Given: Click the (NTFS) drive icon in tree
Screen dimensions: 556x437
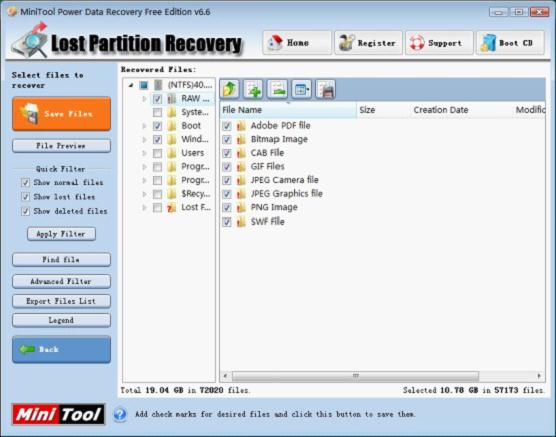Looking at the screenshot, I should pos(158,85).
